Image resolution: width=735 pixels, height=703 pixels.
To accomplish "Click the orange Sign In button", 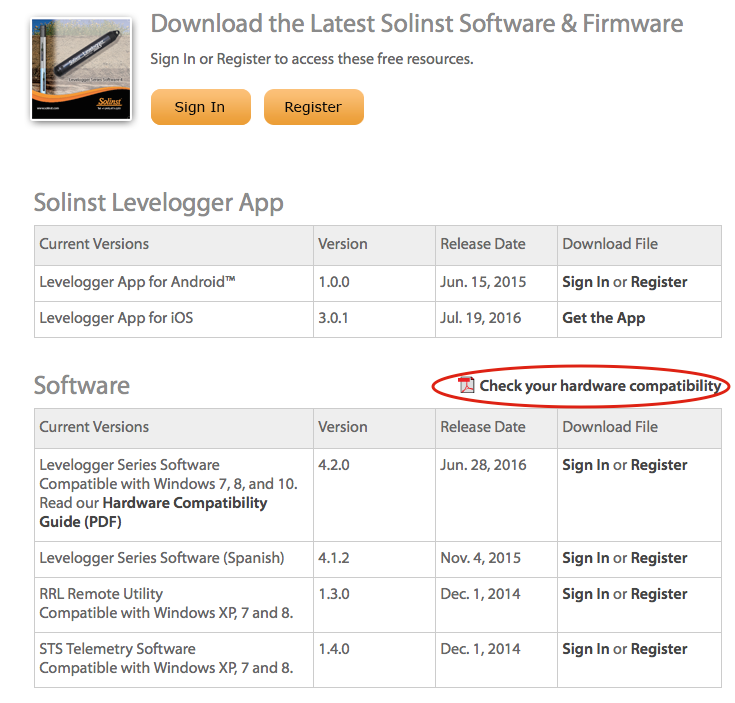I will [201, 107].
